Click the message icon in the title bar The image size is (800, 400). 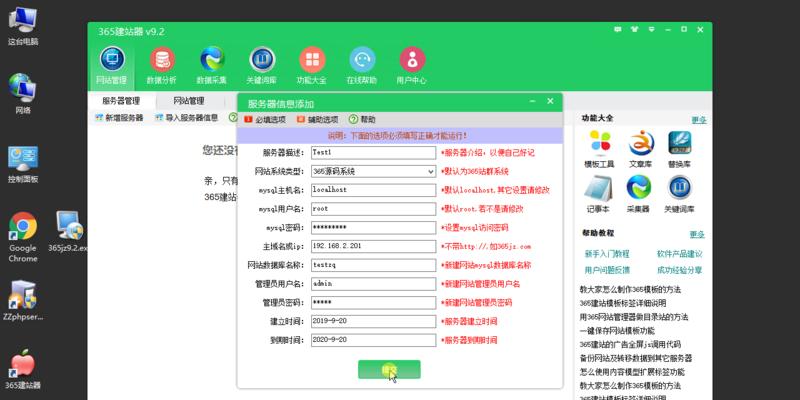point(618,30)
